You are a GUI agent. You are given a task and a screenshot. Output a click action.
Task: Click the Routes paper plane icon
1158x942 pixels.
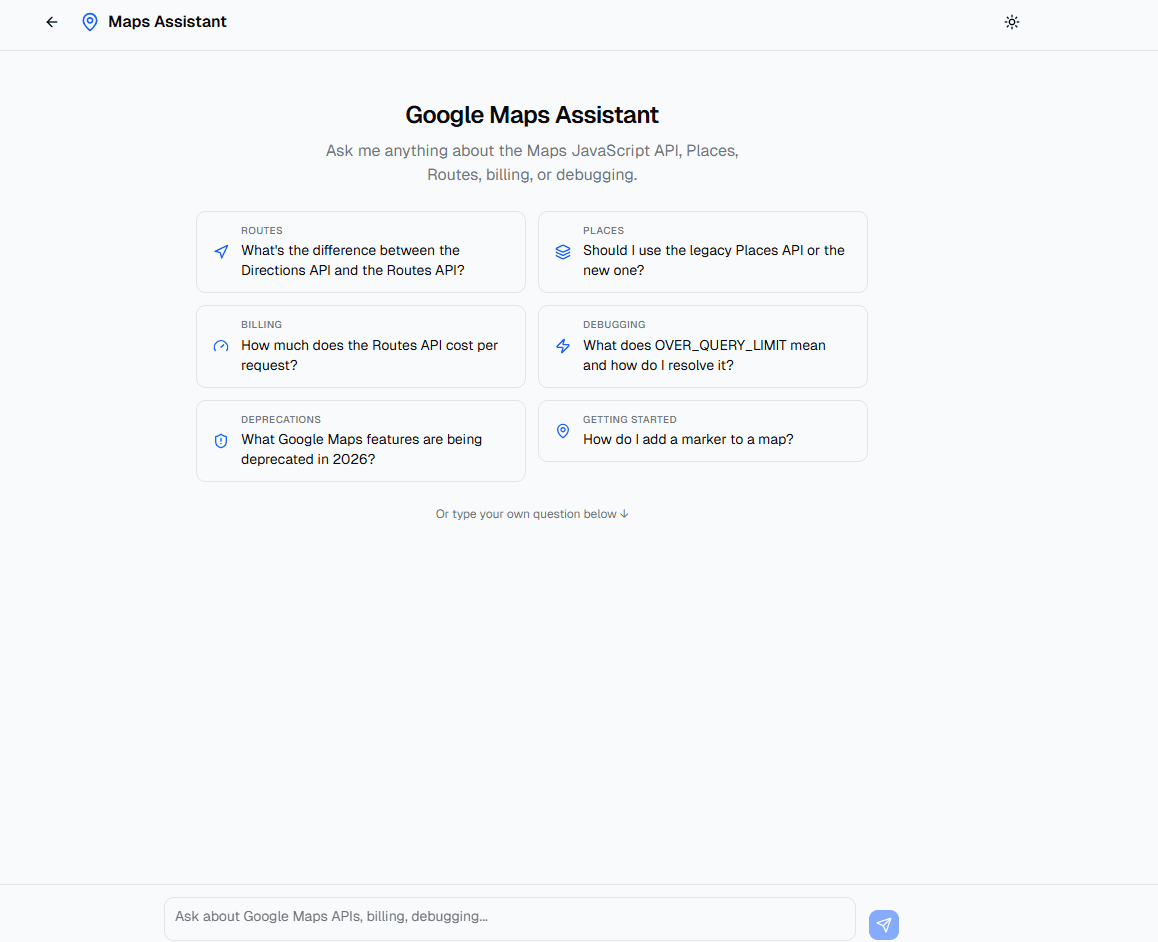tap(220, 252)
